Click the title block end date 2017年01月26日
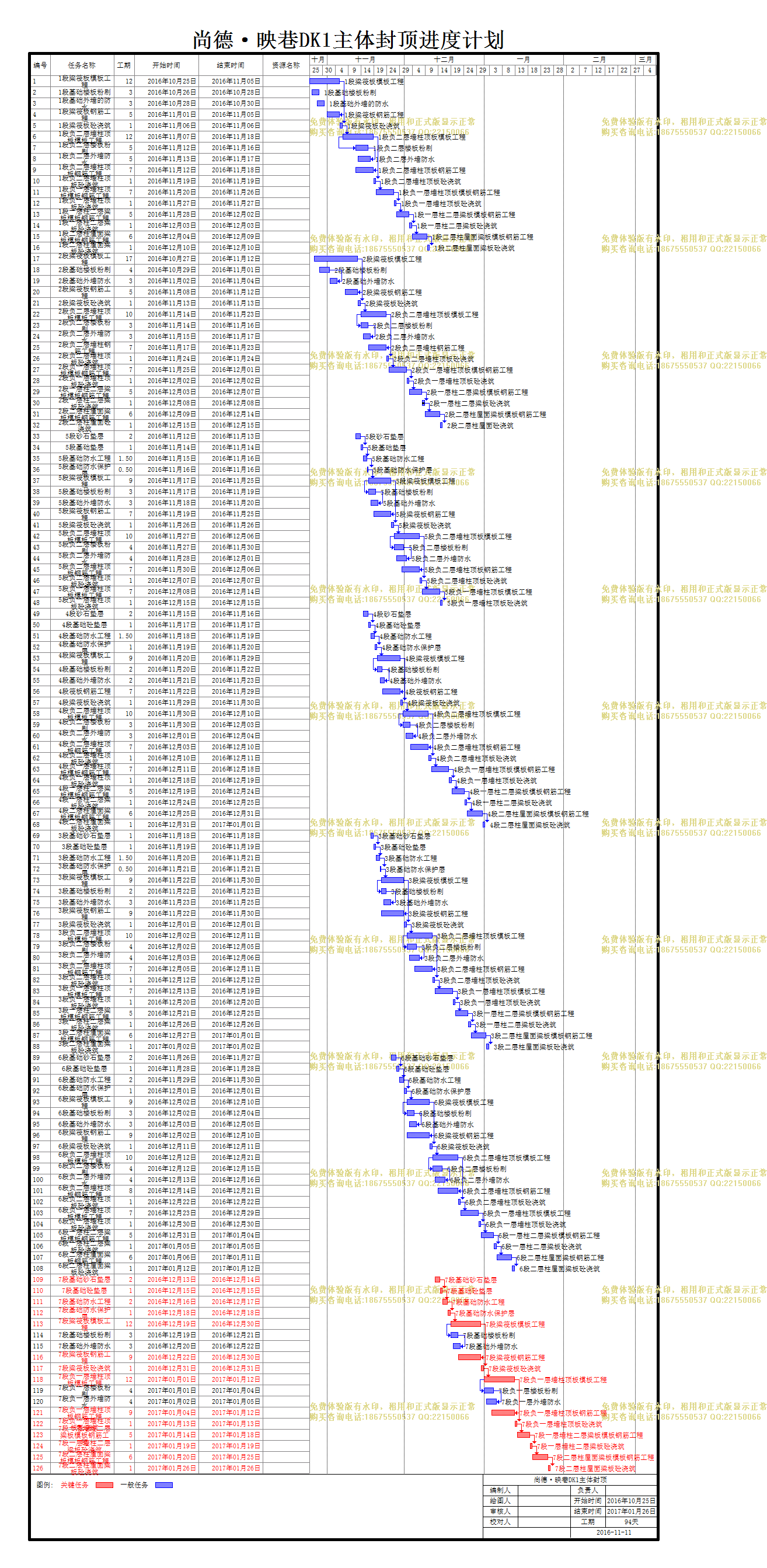The height and width of the screenshot is (1568, 767). [632, 1511]
